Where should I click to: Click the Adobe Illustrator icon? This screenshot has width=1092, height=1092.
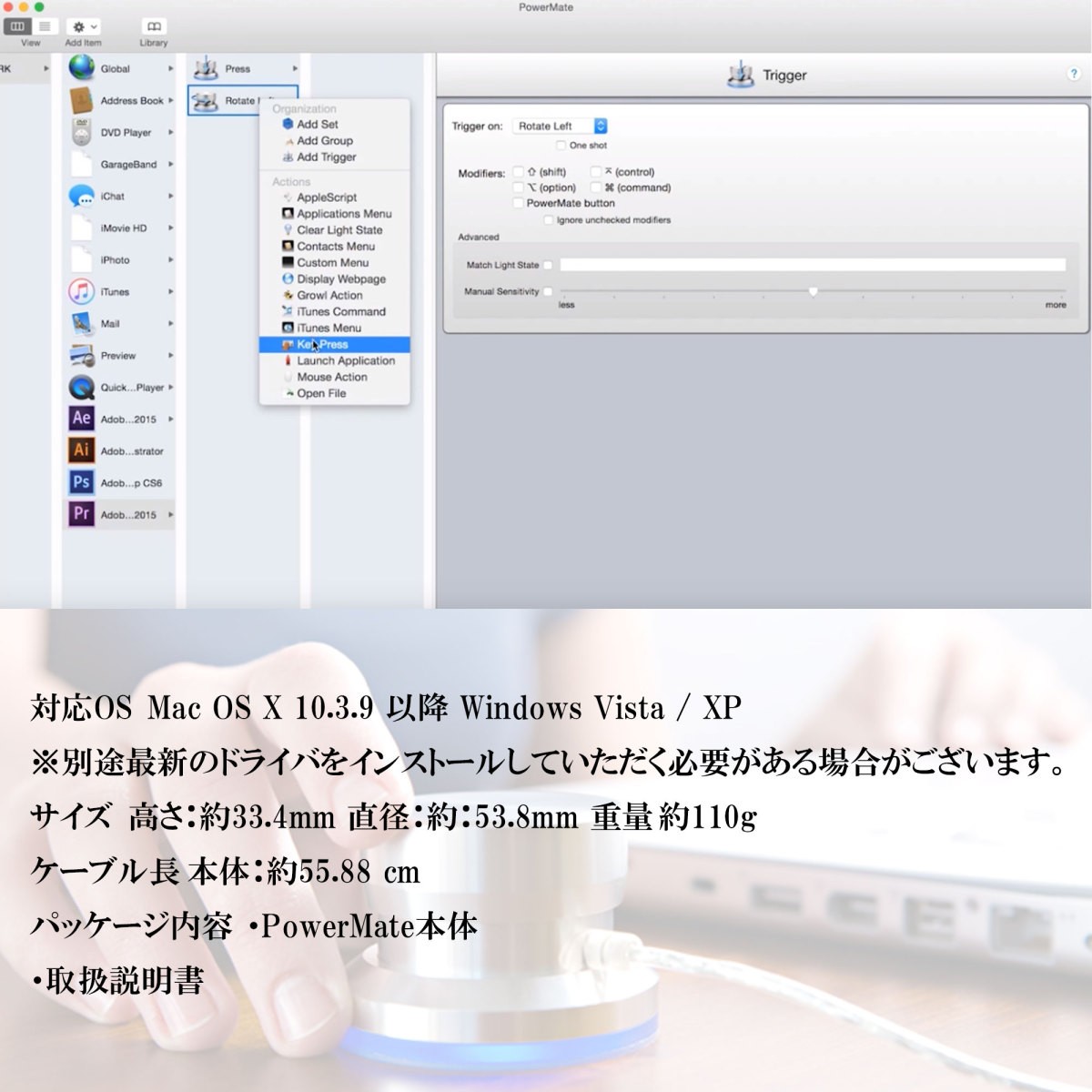(82, 450)
